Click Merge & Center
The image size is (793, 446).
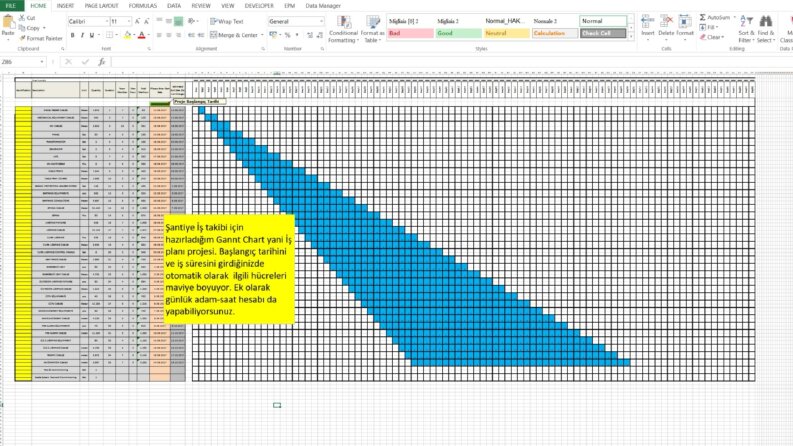234,35
